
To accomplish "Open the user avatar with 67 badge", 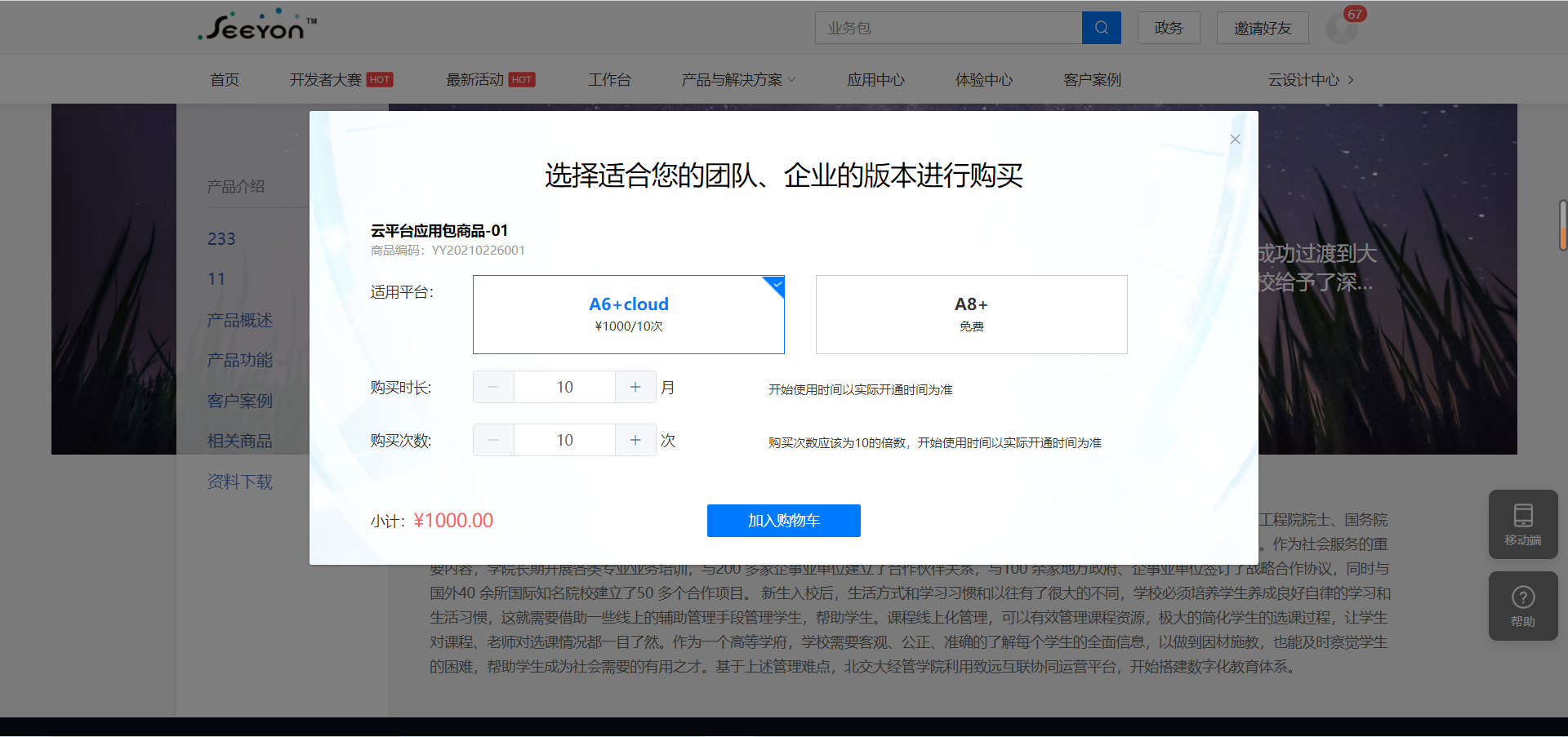I will pos(1341,29).
